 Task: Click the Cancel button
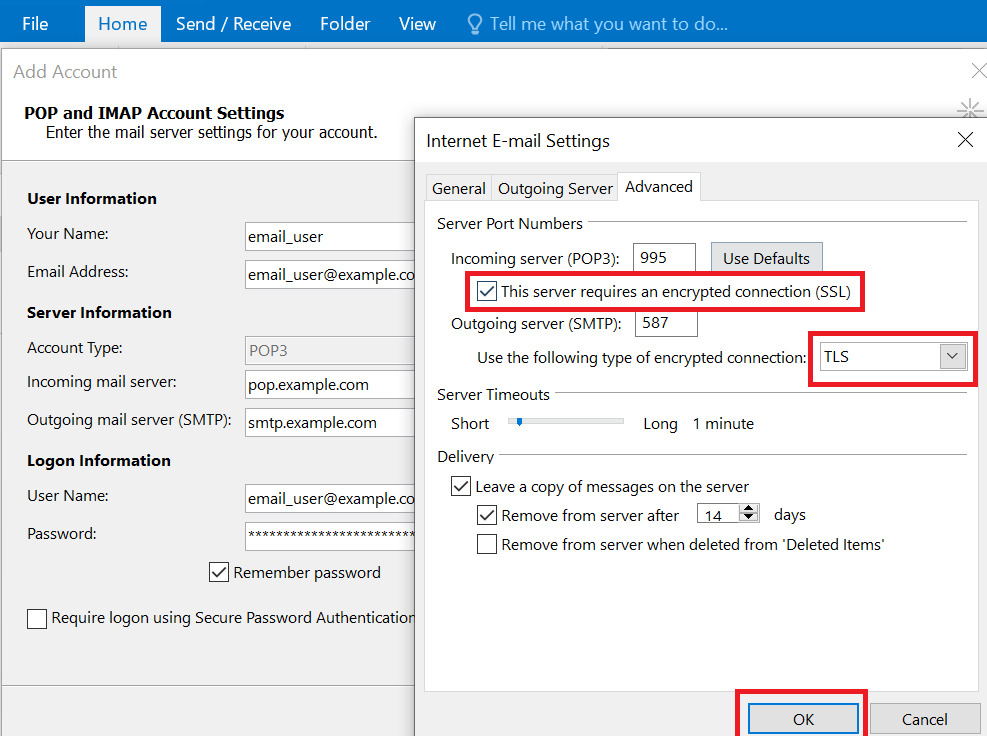coord(924,718)
